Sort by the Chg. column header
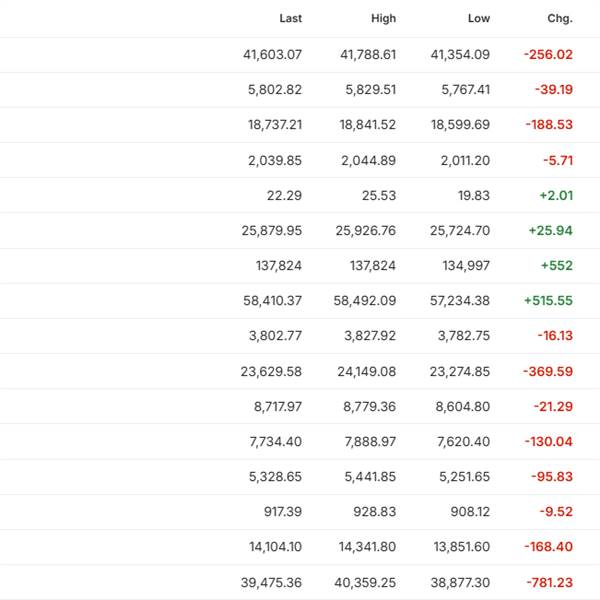 pos(560,18)
